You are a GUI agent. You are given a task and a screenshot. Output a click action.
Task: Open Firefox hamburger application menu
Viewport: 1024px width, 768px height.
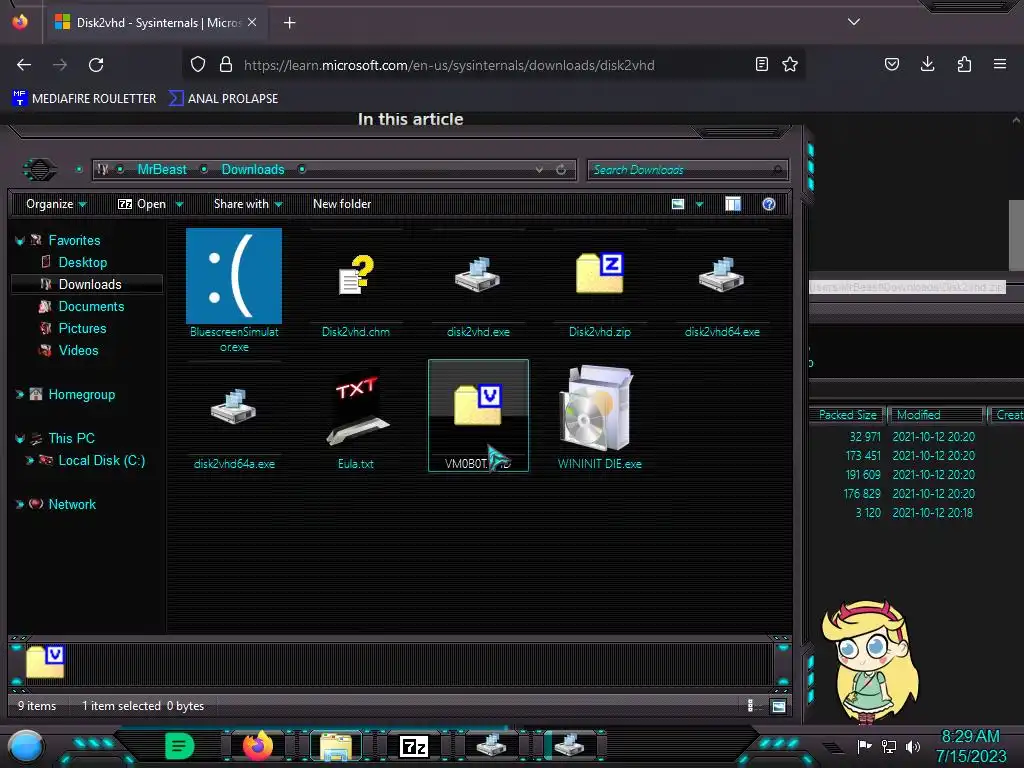click(1000, 64)
